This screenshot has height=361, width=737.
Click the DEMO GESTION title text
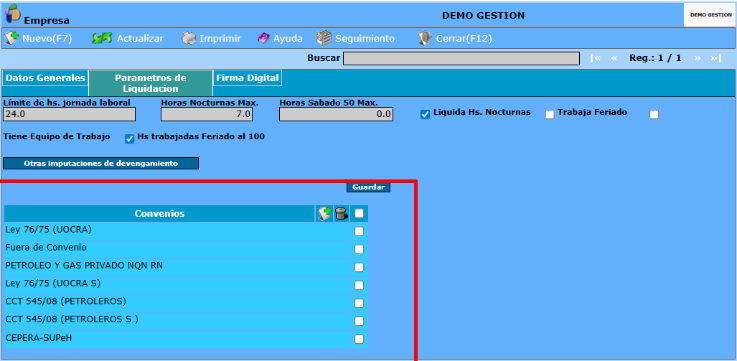(483, 16)
